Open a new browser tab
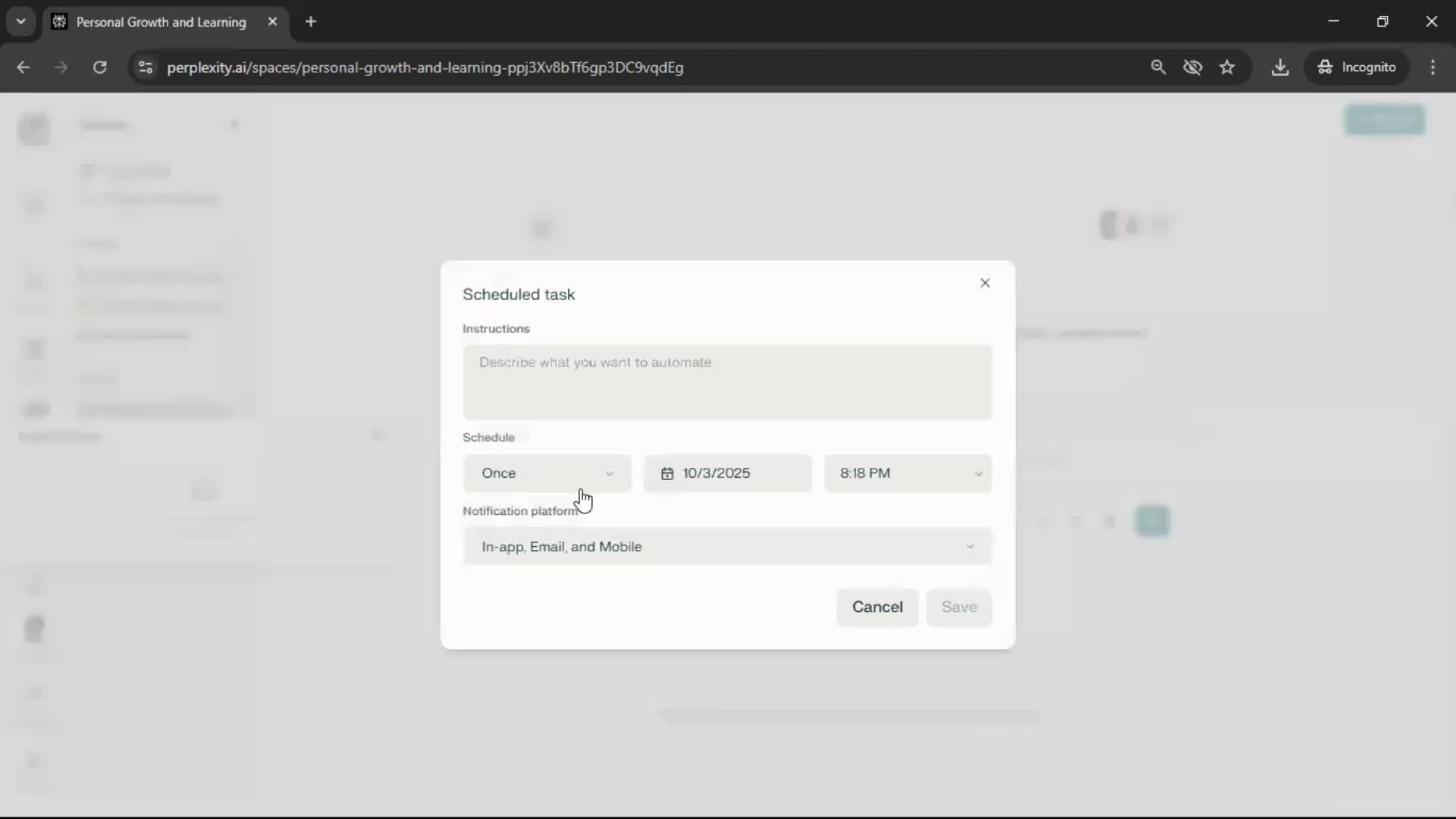Image resolution: width=1456 pixels, height=819 pixels. point(311,22)
